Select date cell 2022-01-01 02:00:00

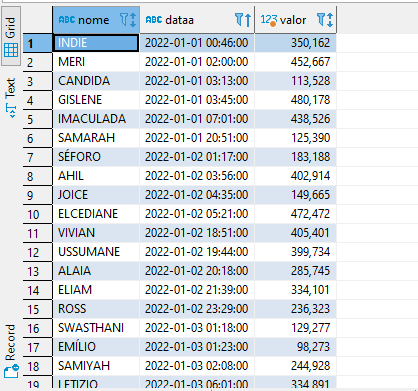click(197, 62)
